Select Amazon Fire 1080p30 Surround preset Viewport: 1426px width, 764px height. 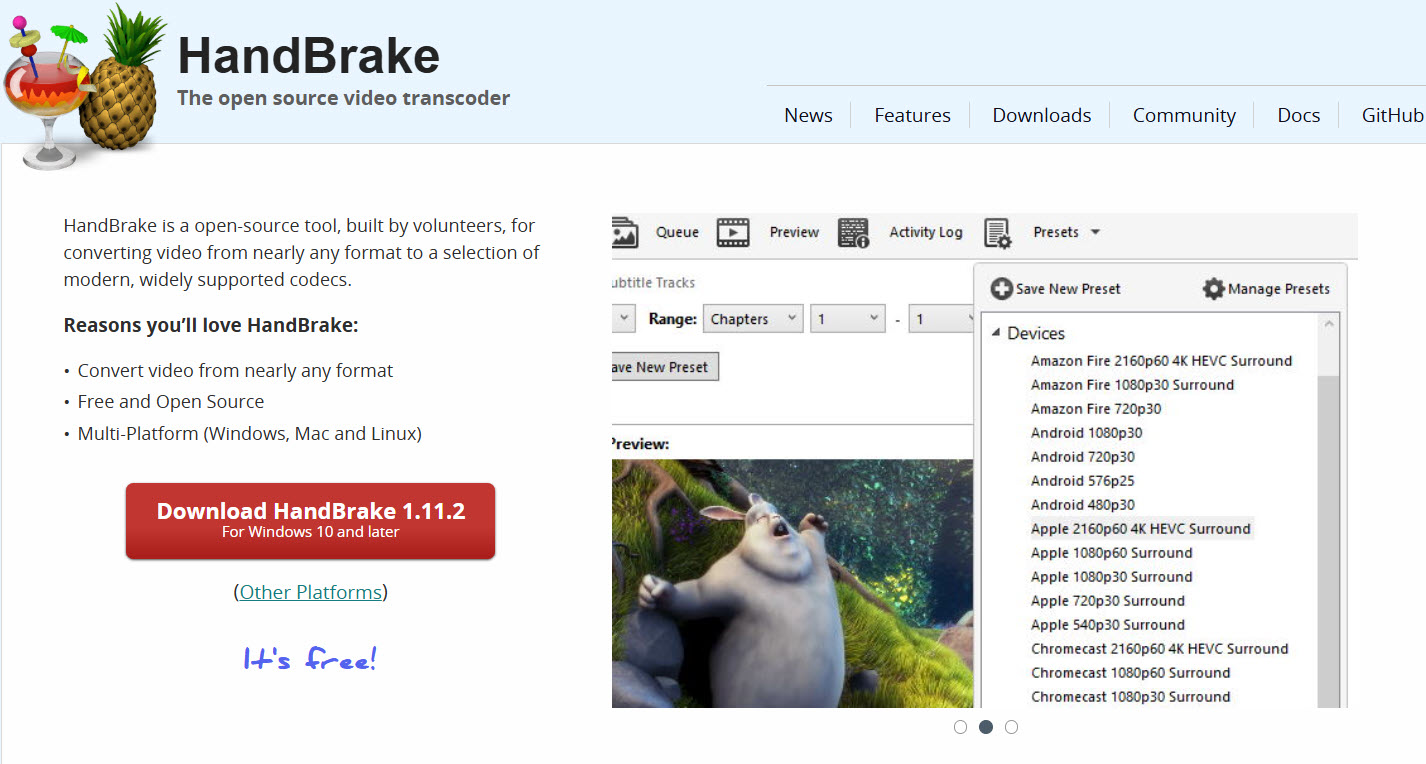(1132, 385)
